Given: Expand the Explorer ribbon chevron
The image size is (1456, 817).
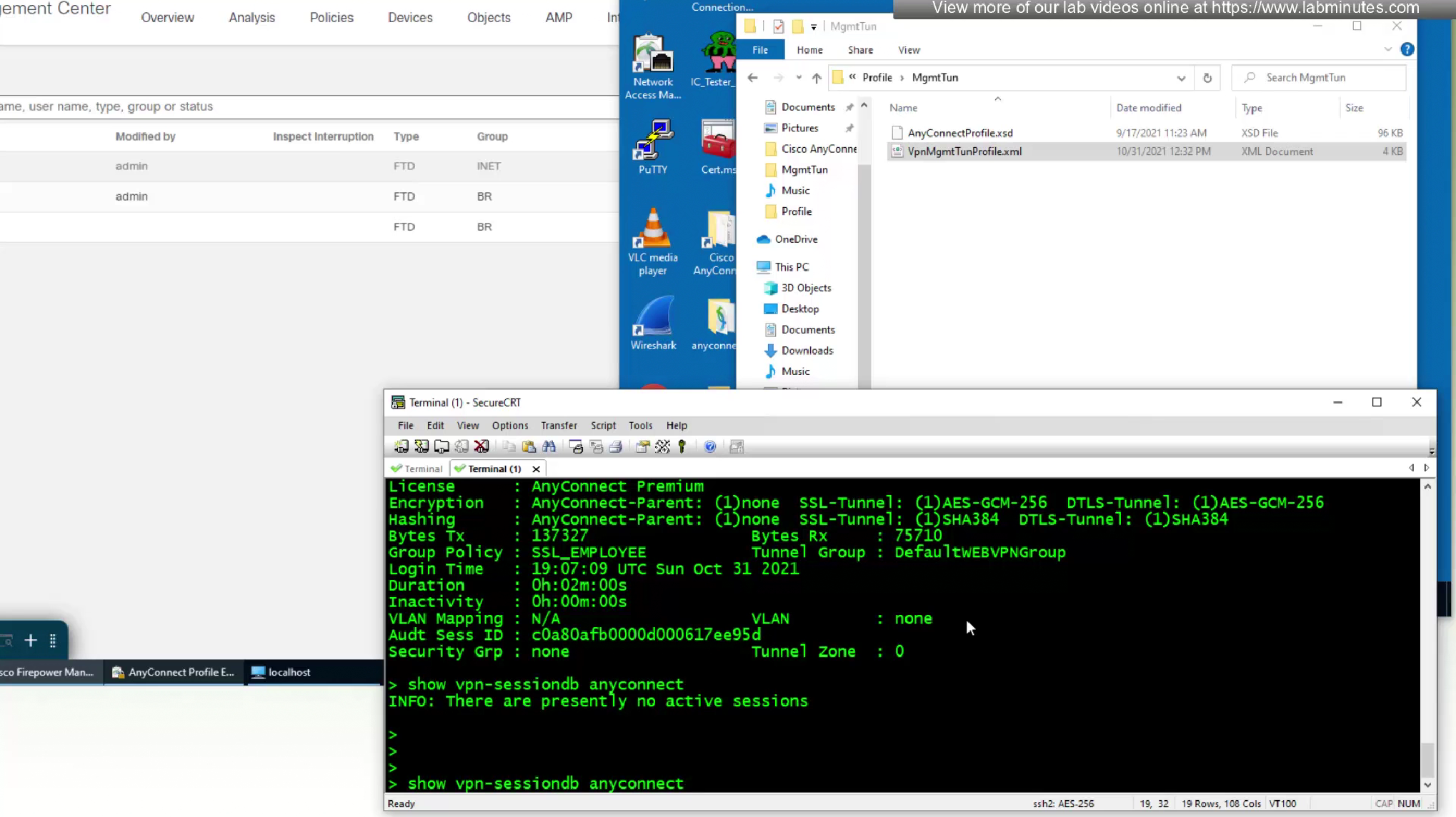Looking at the screenshot, I should point(1387,49).
